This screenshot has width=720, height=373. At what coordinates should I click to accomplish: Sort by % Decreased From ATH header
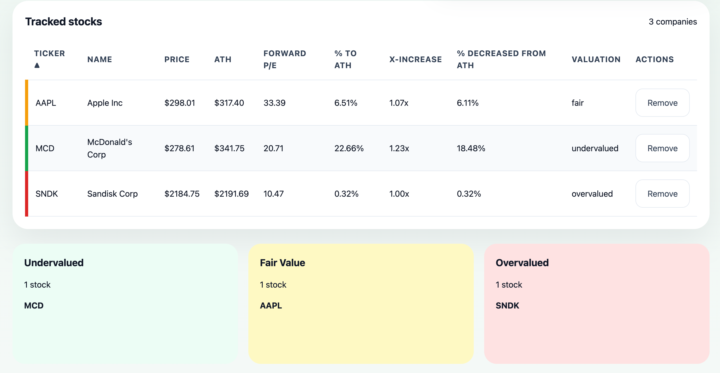coord(501,59)
